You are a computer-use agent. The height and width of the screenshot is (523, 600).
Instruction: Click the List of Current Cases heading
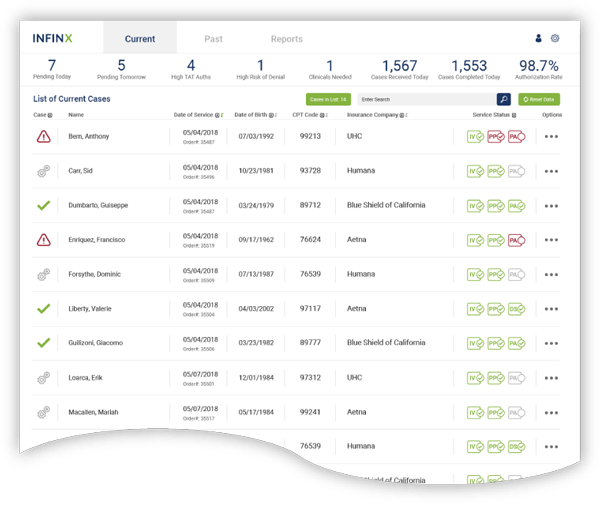coord(72,99)
